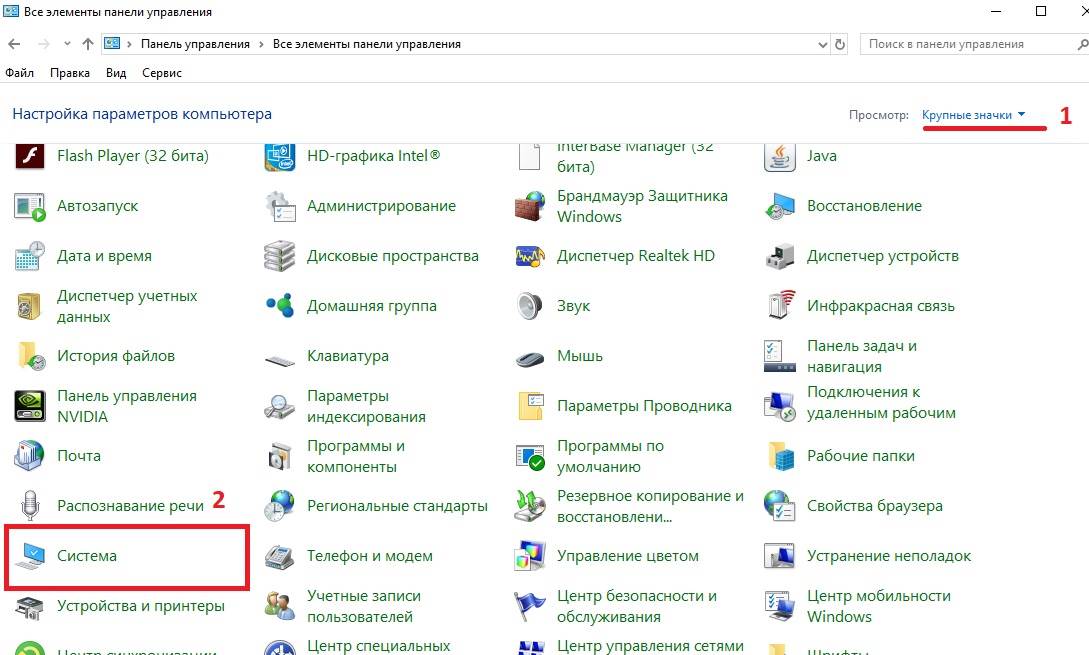Open the Региональные стандарты link

397,506
